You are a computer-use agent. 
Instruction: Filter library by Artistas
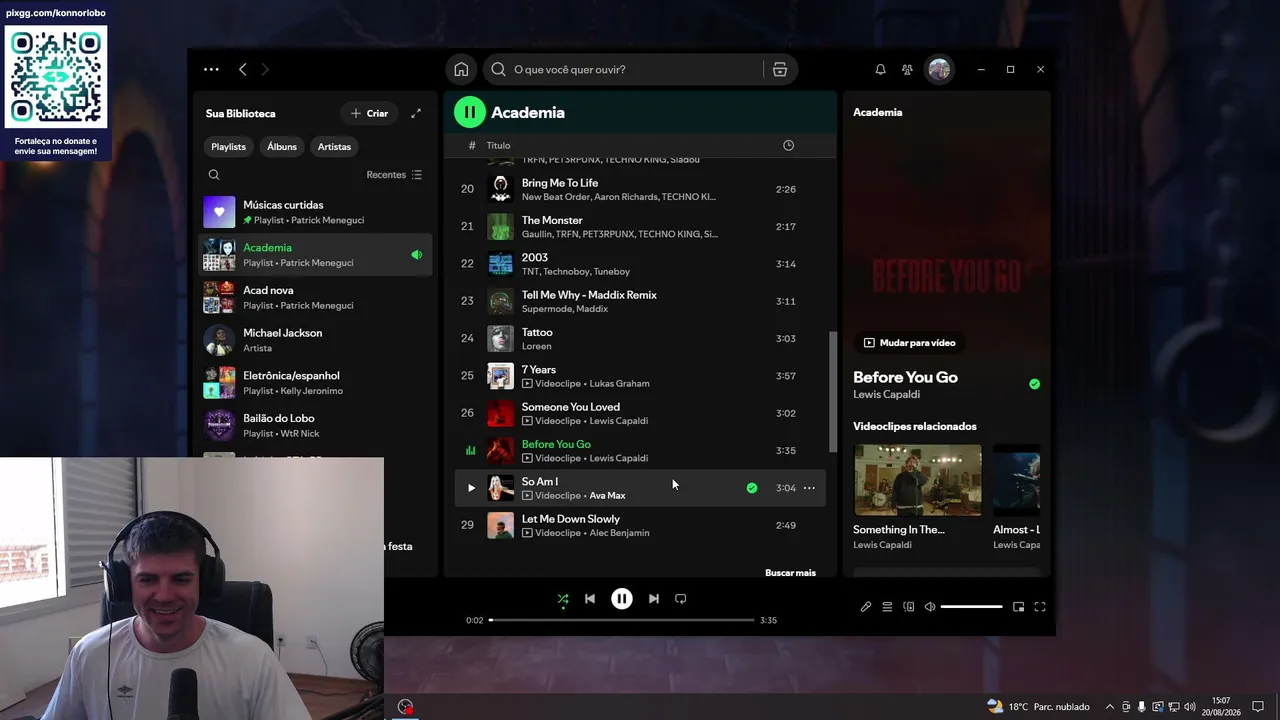334,146
